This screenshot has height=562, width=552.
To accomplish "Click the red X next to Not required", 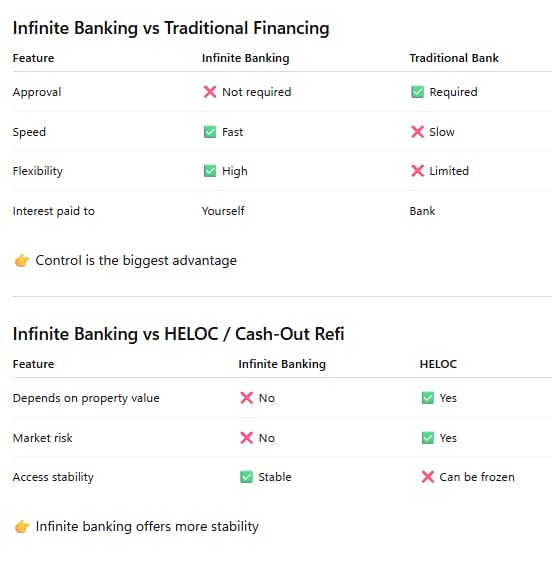I will click(210, 92).
